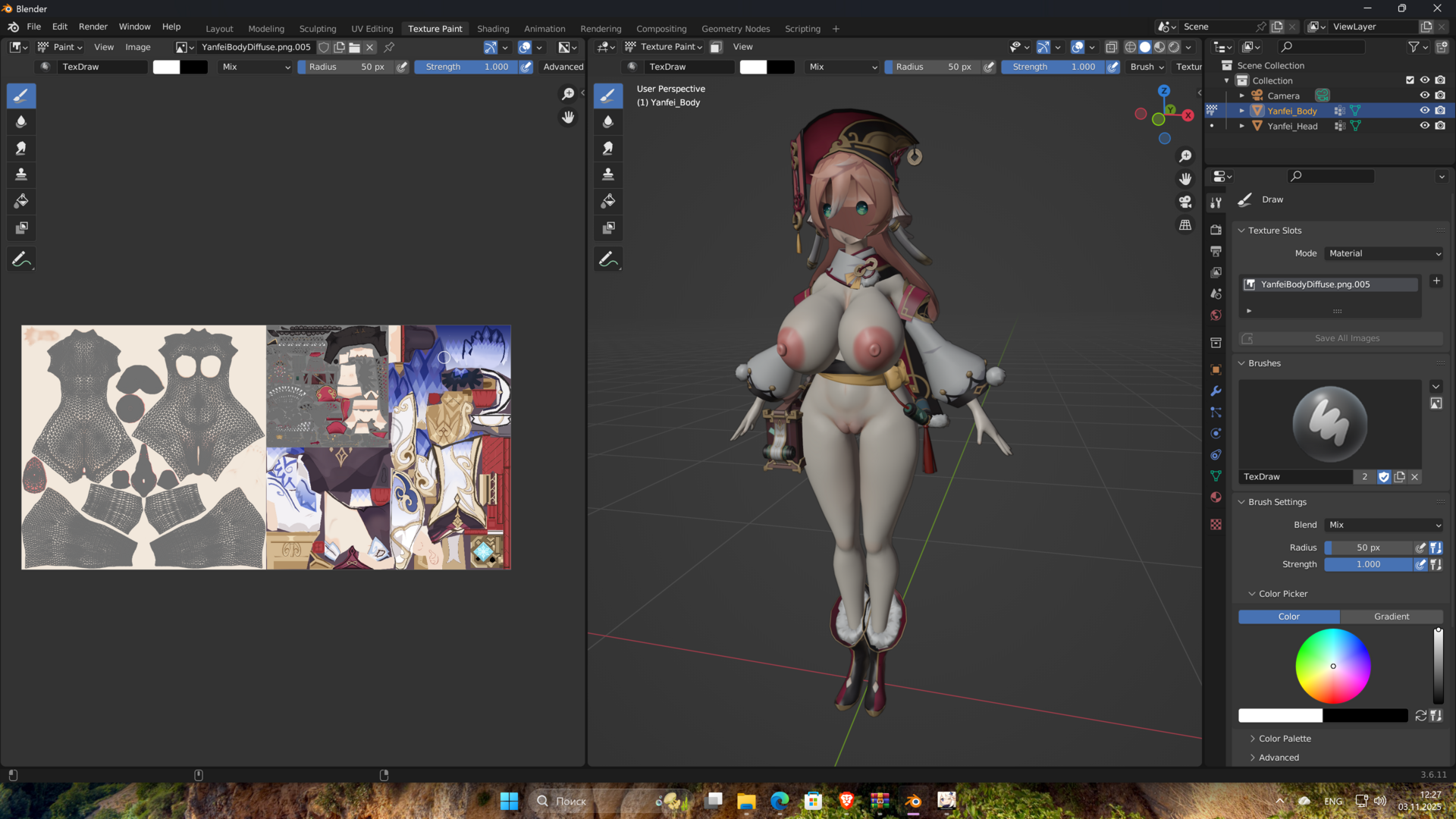Expand the Yanfei_Head tree item
The width and height of the screenshot is (1456, 819).
click(x=1241, y=126)
